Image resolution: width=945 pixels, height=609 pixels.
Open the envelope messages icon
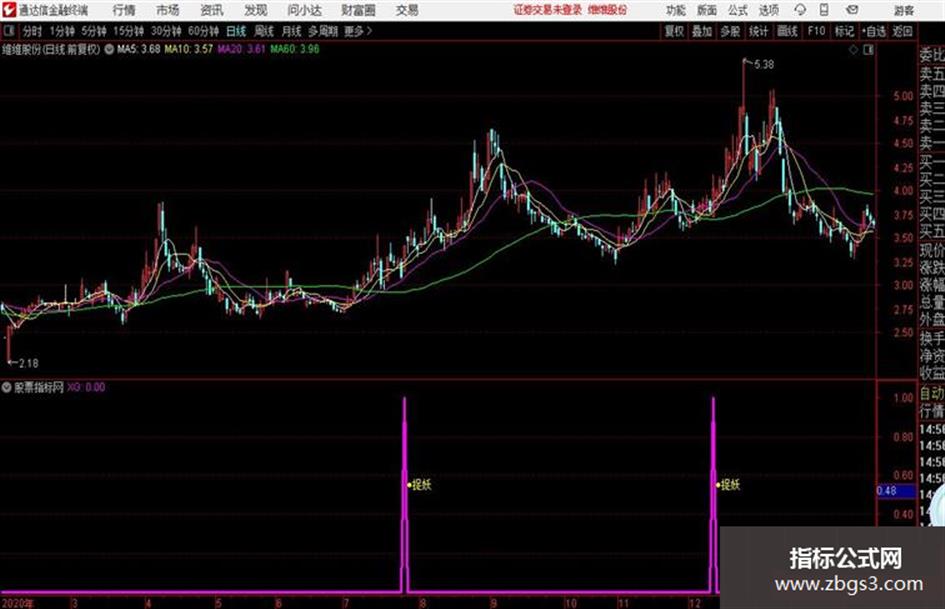point(852,10)
